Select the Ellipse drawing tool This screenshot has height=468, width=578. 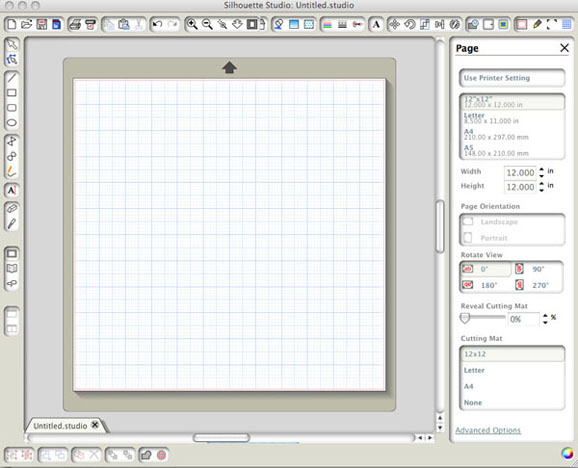tap(12, 123)
